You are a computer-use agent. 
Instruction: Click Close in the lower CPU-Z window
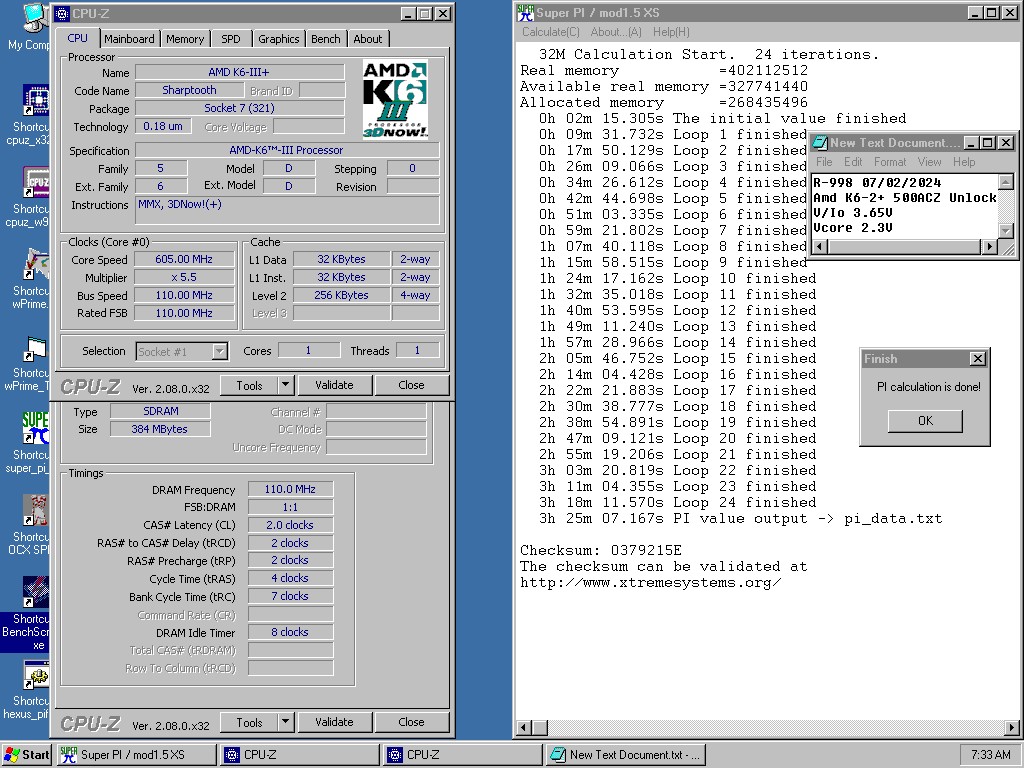[411, 722]
